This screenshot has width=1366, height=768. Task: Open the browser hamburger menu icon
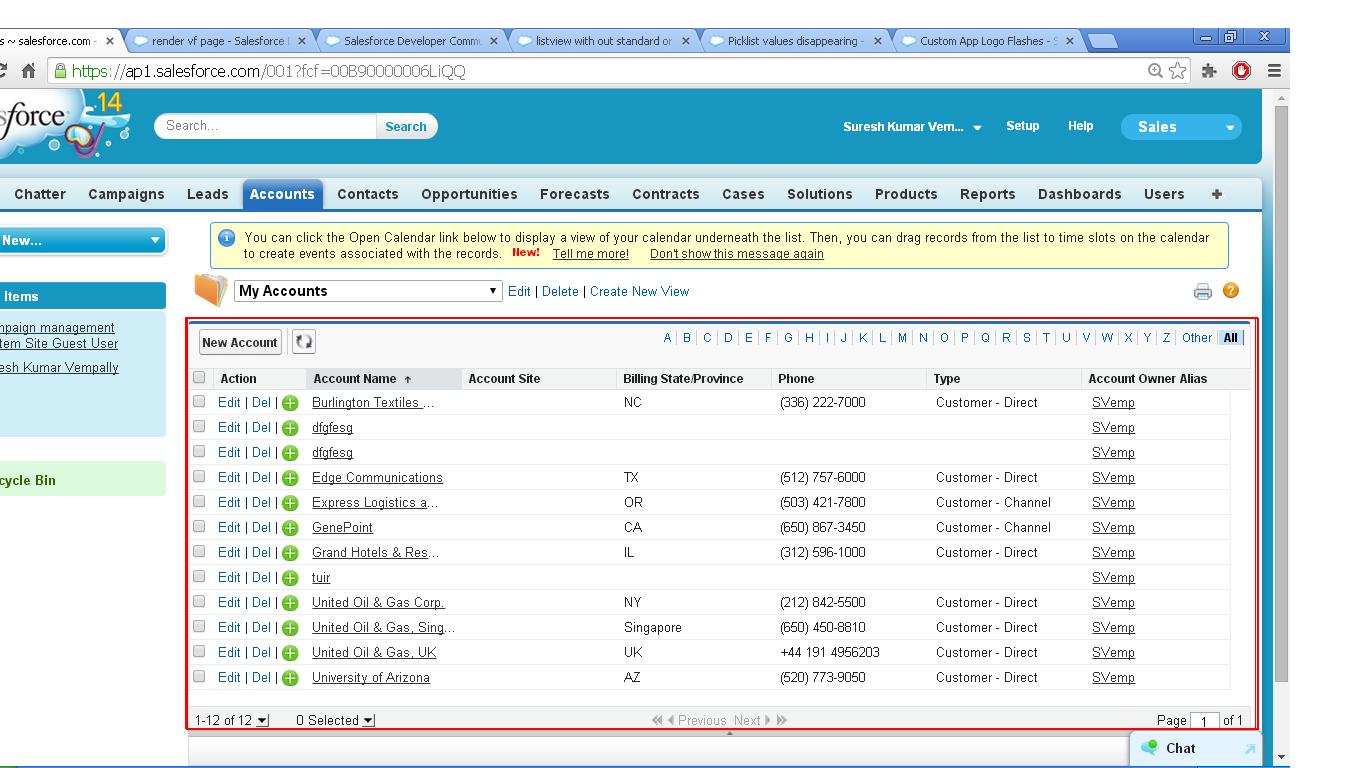1274,71
